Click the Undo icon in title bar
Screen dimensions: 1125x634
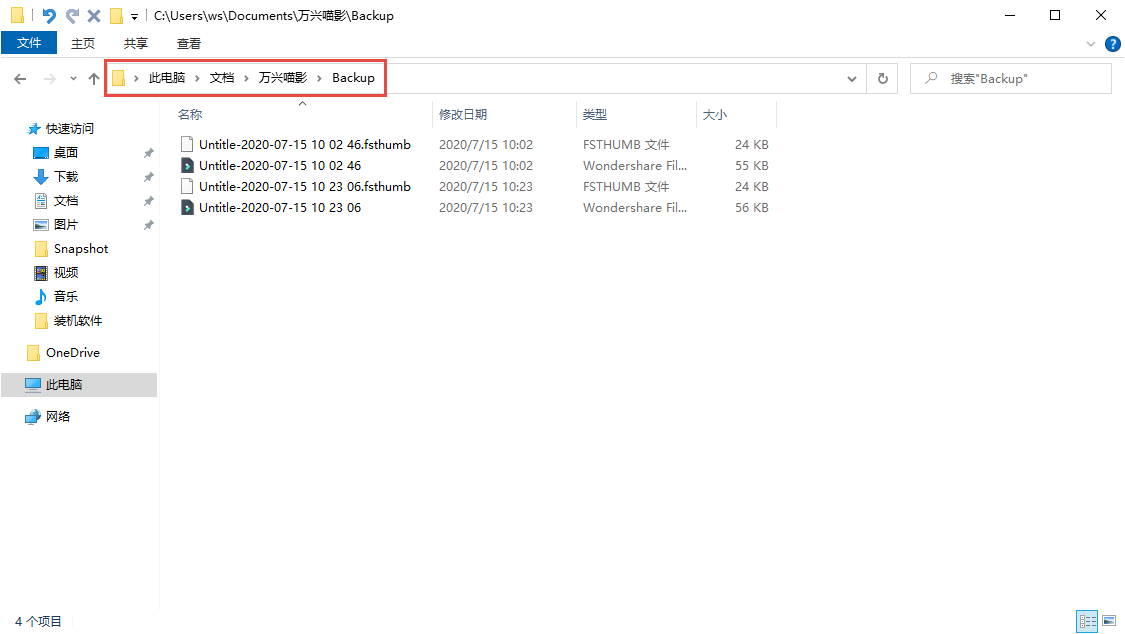coord(49,15)
